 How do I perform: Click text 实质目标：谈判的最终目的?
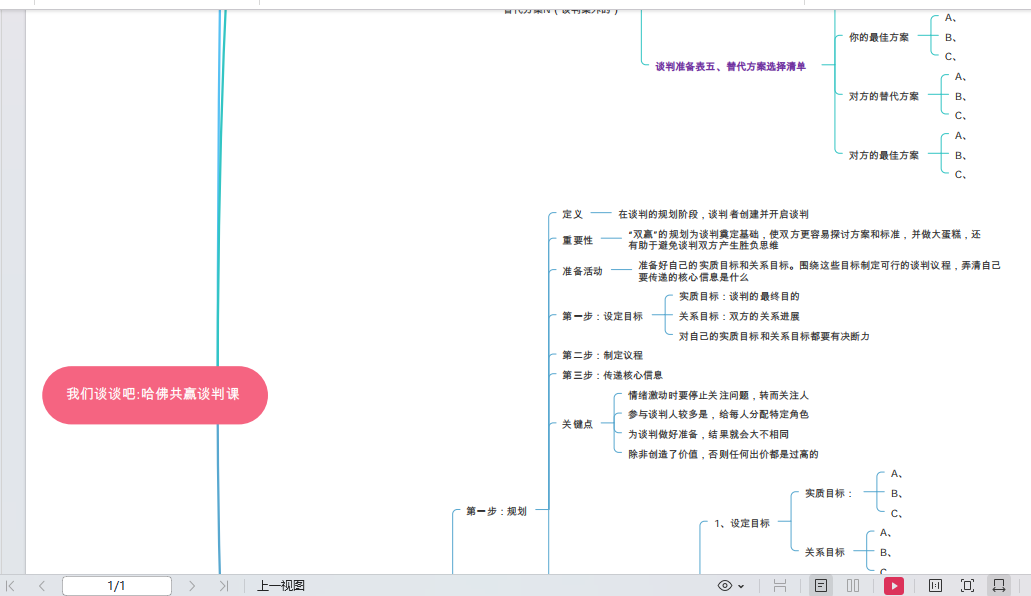point(739,297)
